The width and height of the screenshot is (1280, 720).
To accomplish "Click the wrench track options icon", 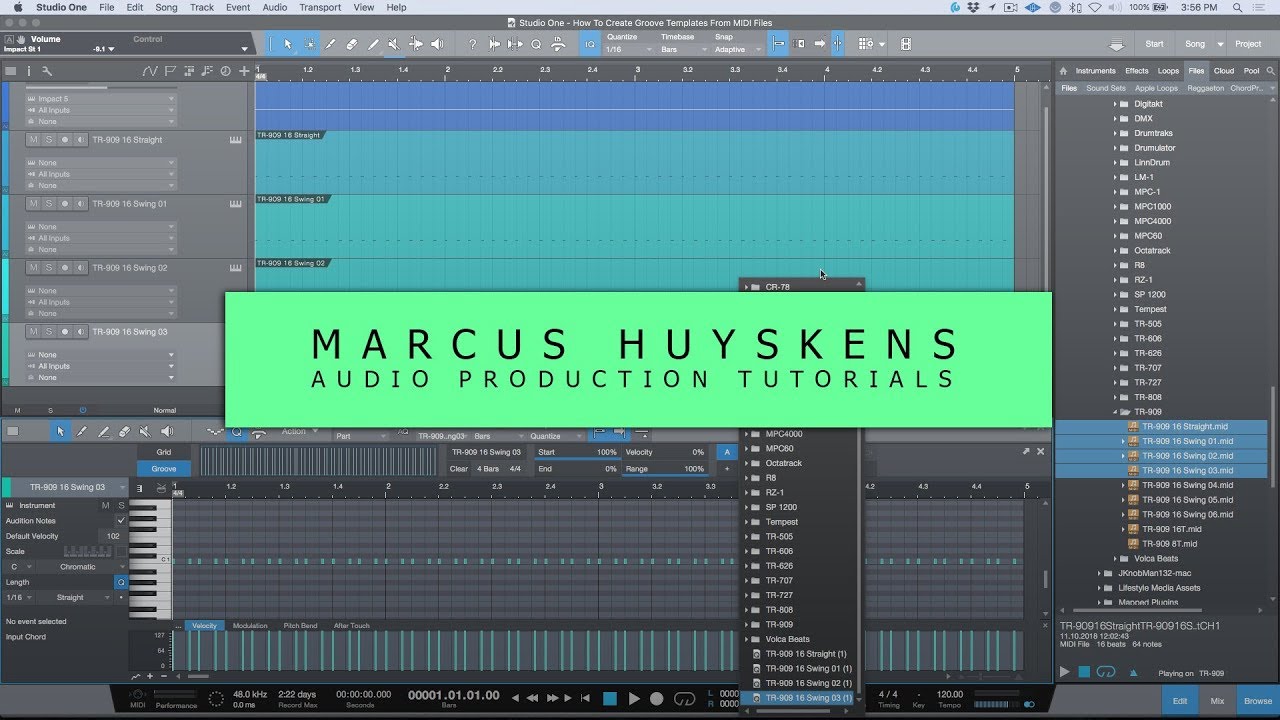I will (46, 71).
